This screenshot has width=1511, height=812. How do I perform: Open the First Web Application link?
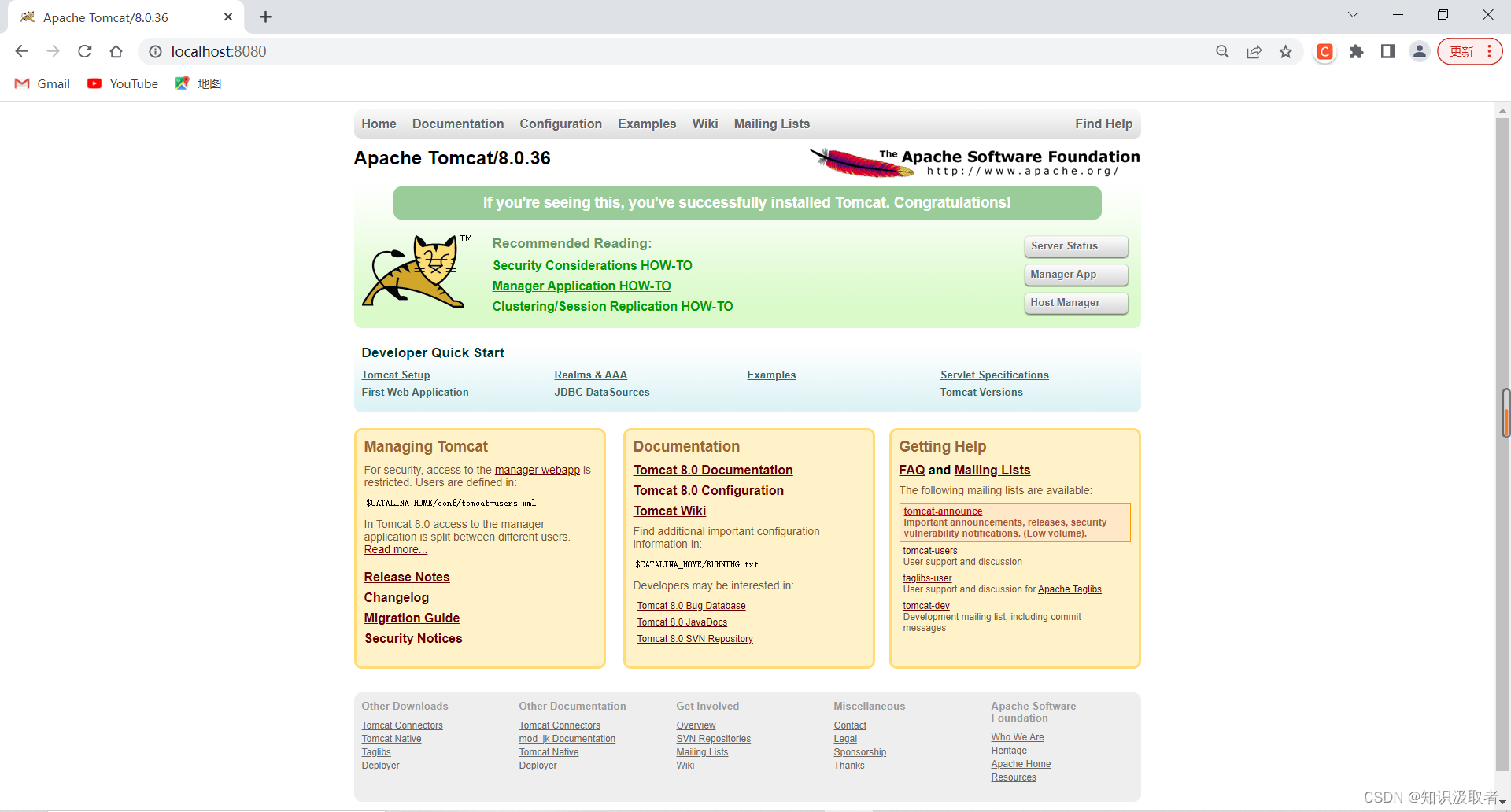[415, 392]
